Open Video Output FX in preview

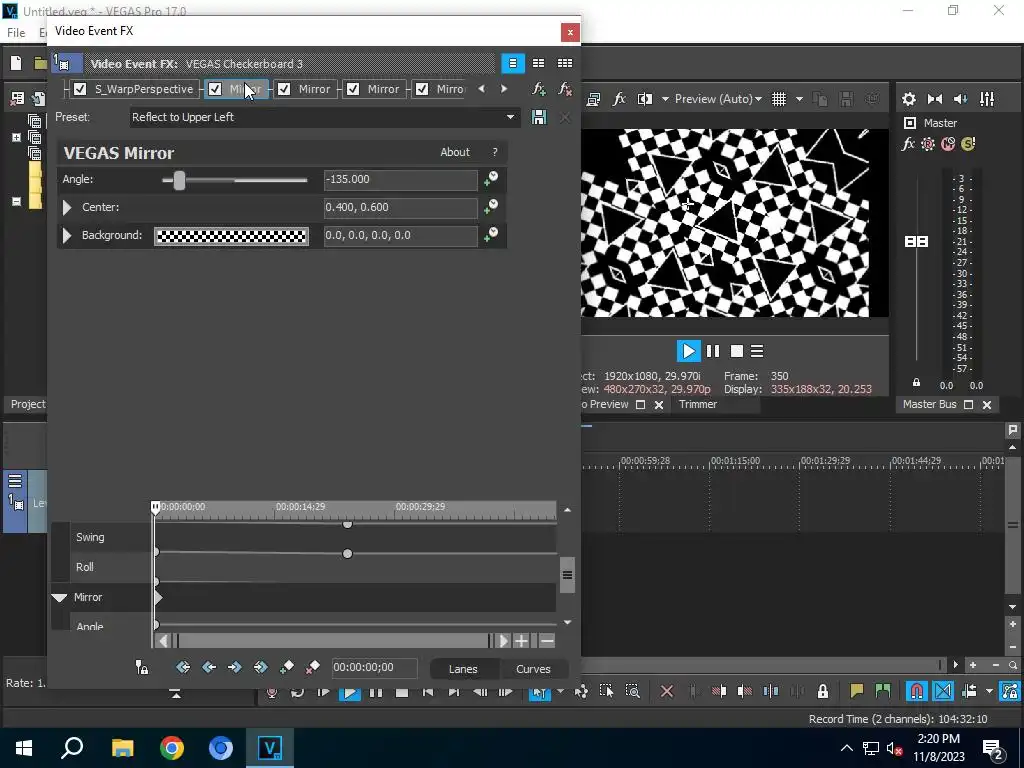pyautogui.click(x=618, y=99)
